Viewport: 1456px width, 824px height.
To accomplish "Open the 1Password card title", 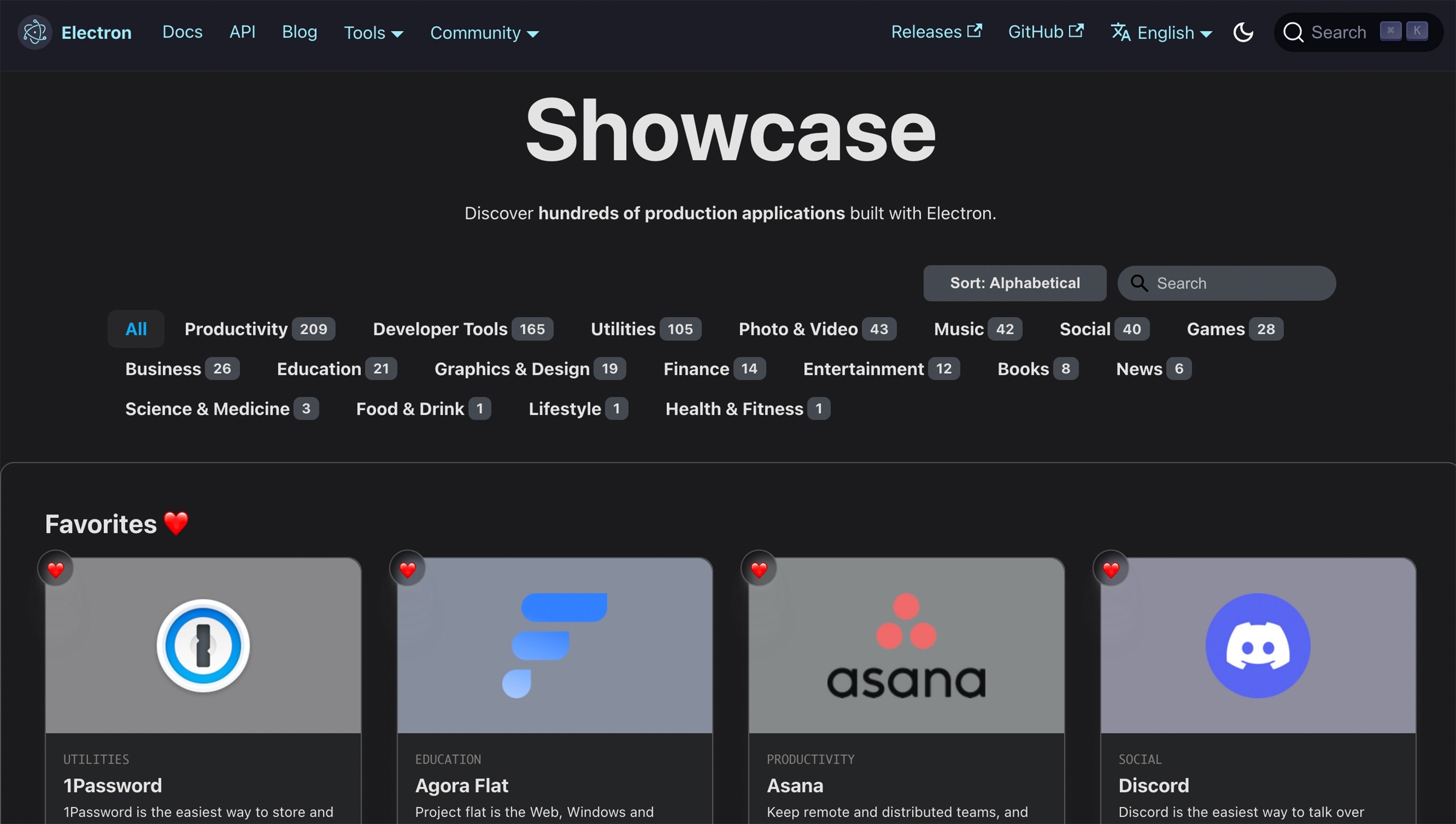I will point(113,786).
